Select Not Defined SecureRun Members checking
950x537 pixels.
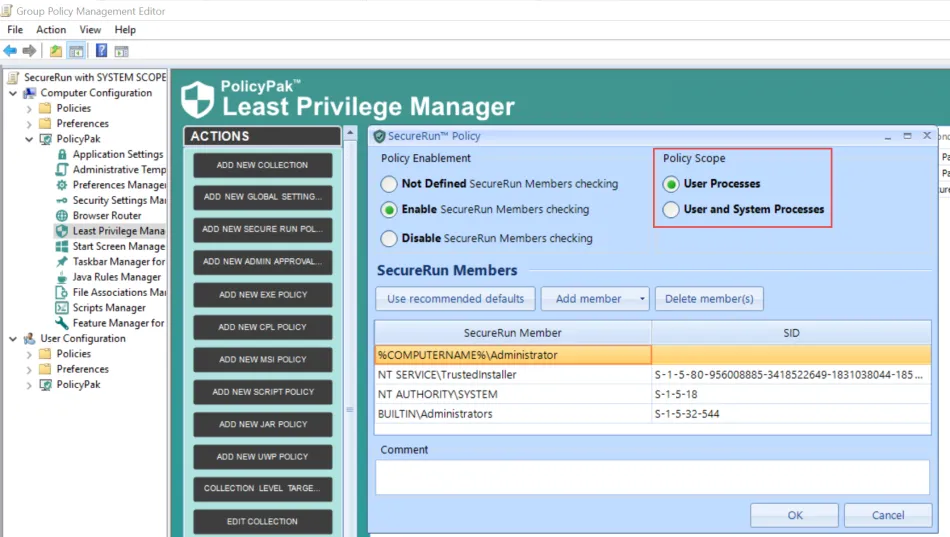click(x=389, y=184)
